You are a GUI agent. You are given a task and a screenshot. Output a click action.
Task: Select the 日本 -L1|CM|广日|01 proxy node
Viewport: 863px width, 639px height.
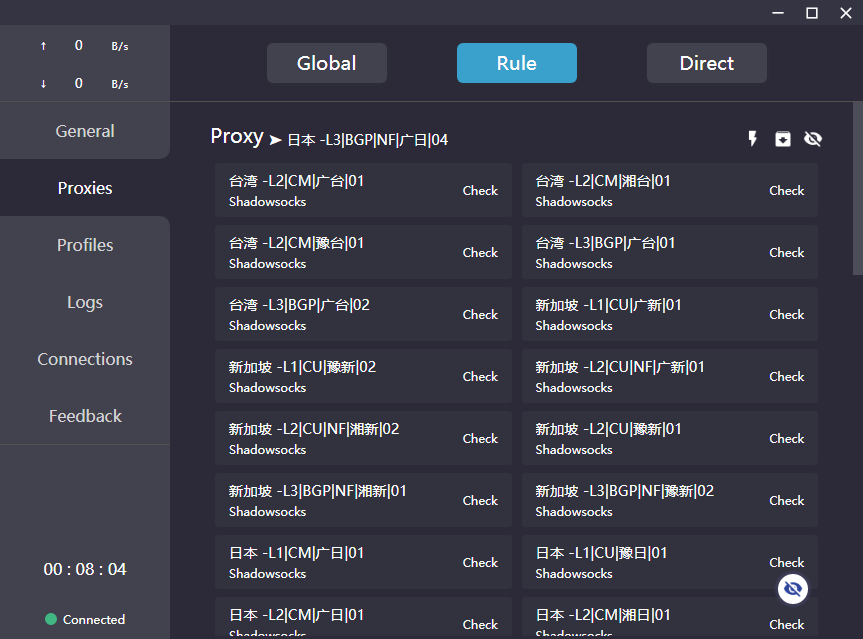point(330,562)
